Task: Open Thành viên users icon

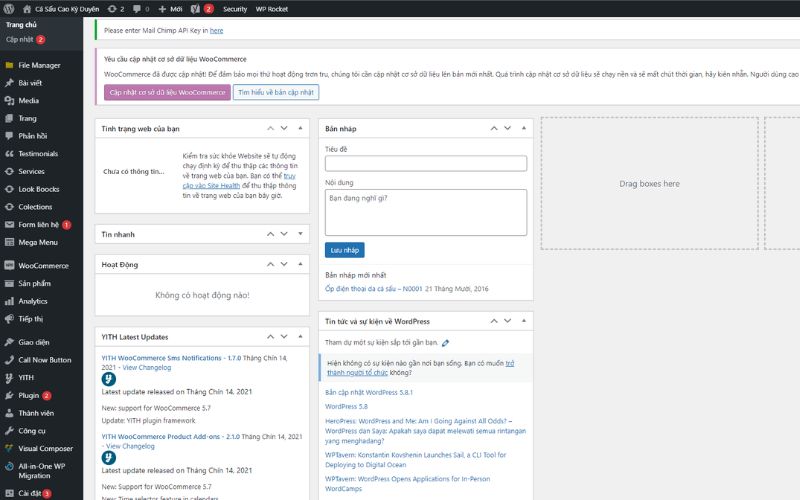Action: click(9, 413)
